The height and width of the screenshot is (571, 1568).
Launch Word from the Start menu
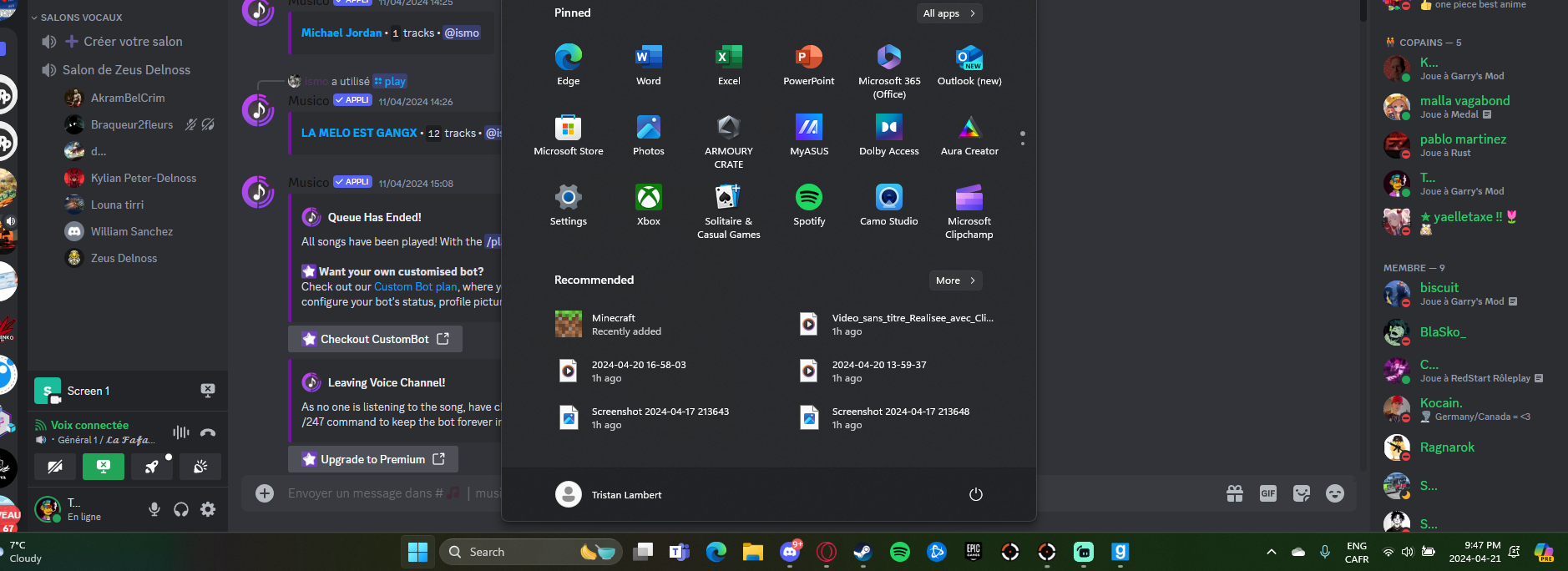(x=648, y=65)
